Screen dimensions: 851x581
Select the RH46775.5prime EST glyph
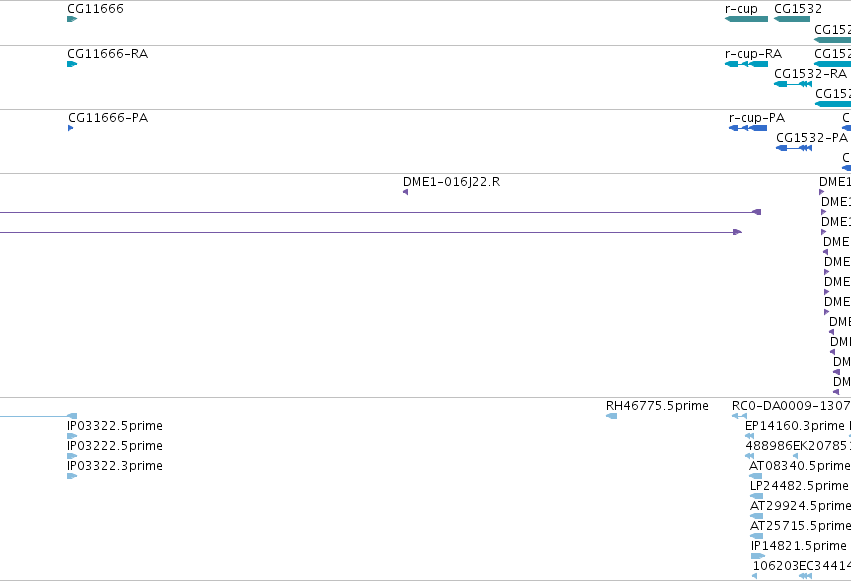[x=611, y=416]
